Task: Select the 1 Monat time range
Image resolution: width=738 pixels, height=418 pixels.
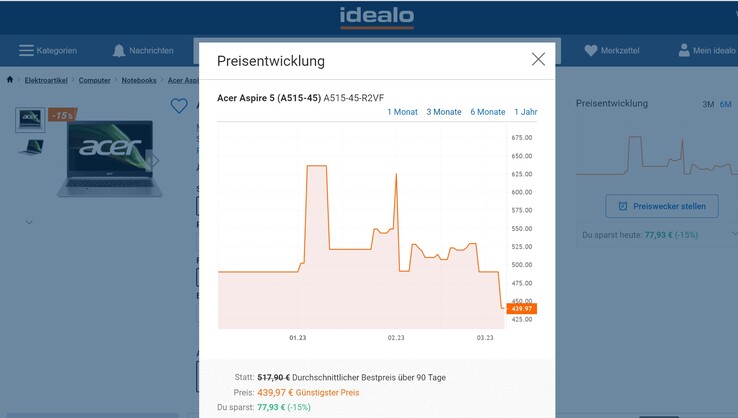Action: click(x=402, y=112)
